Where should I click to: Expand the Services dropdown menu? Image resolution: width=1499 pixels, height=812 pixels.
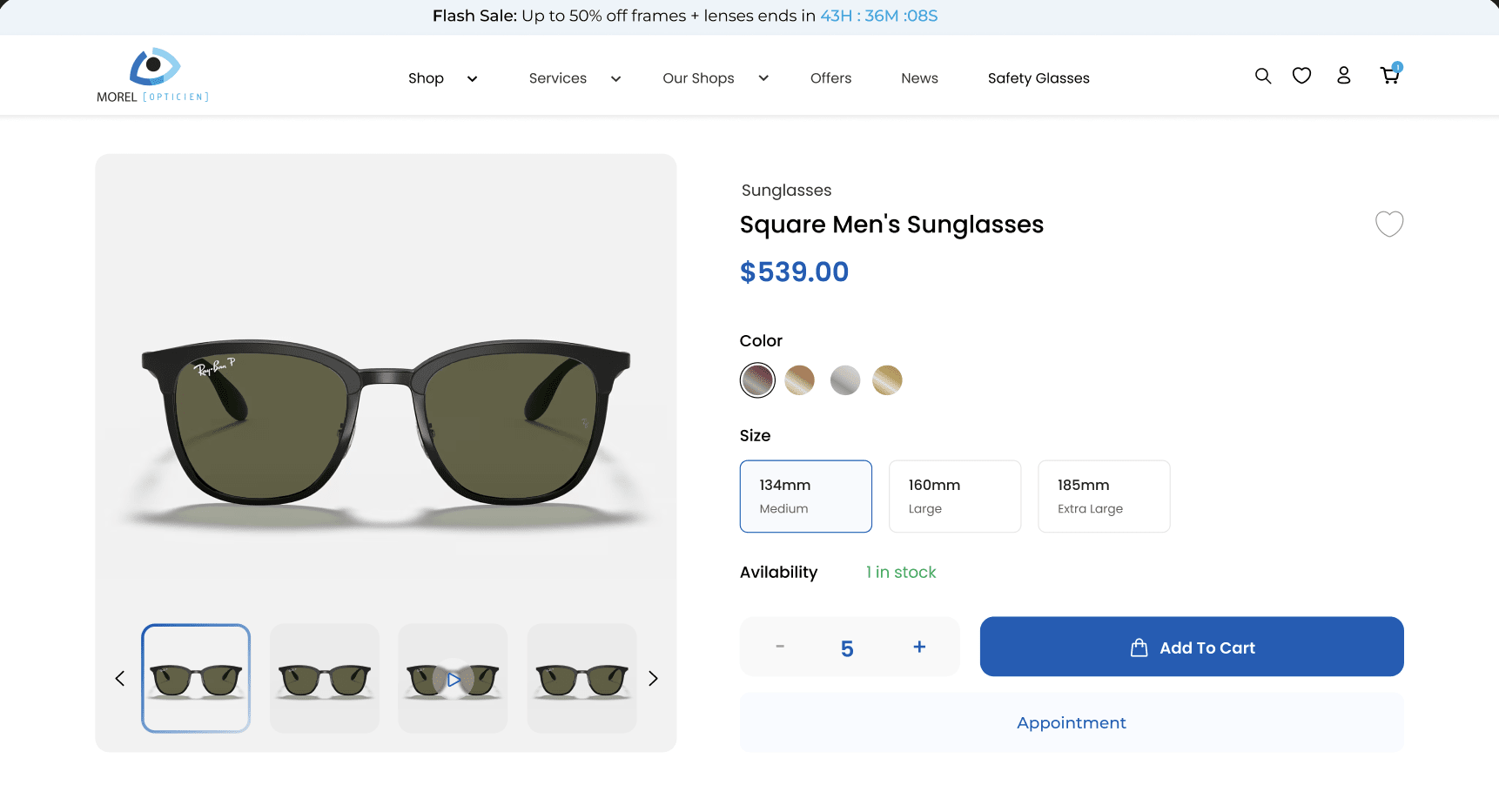(574, 78)
